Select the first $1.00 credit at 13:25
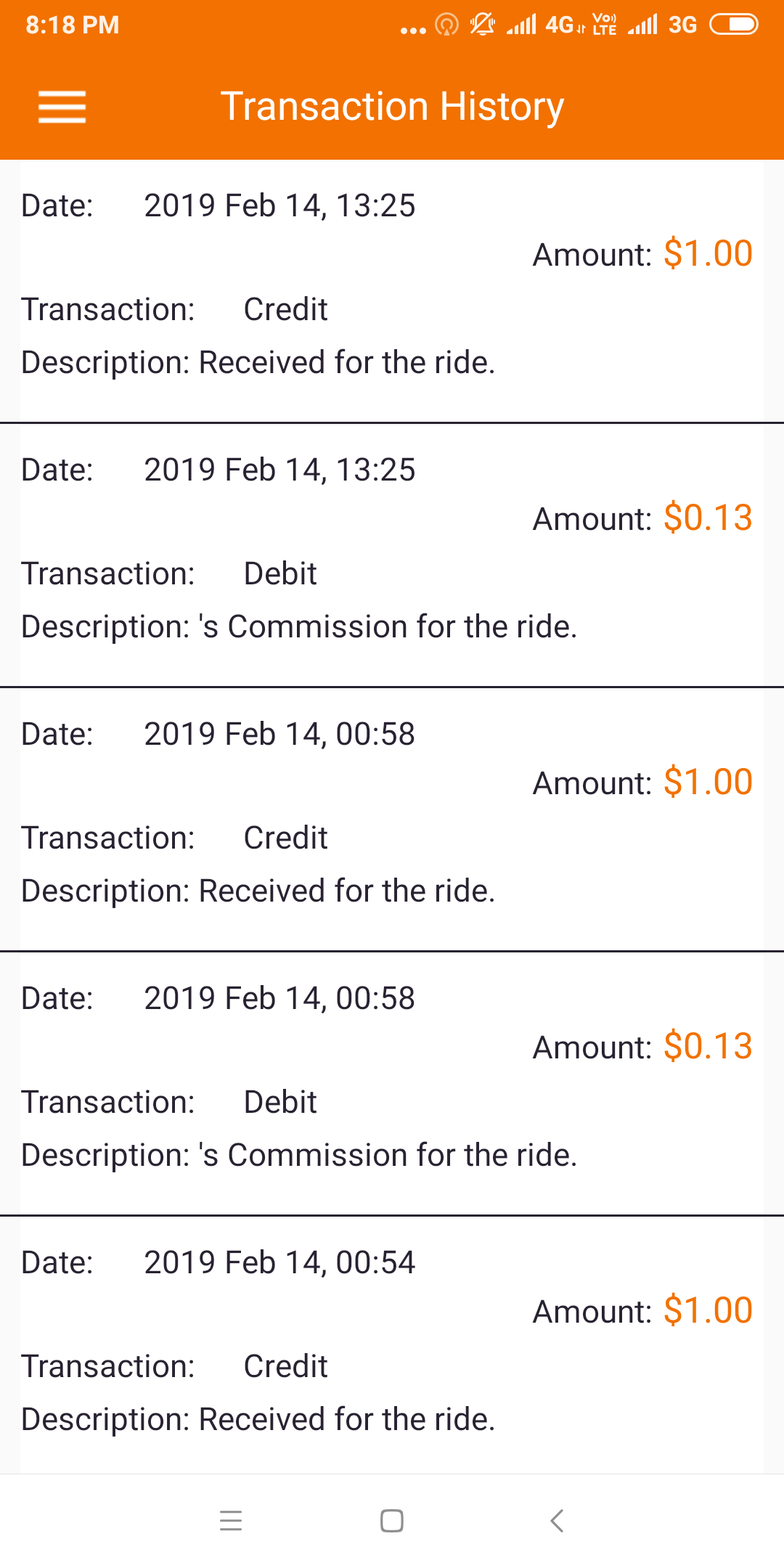784x1568 pixels. click(392, 291)
